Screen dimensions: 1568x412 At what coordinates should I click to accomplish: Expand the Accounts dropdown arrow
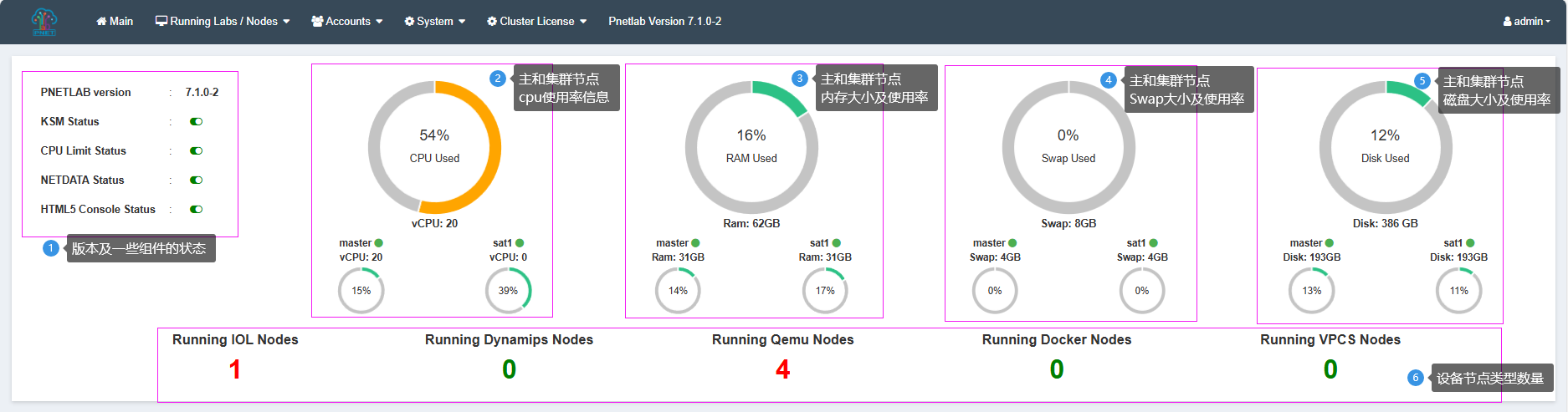click(379, 22)
